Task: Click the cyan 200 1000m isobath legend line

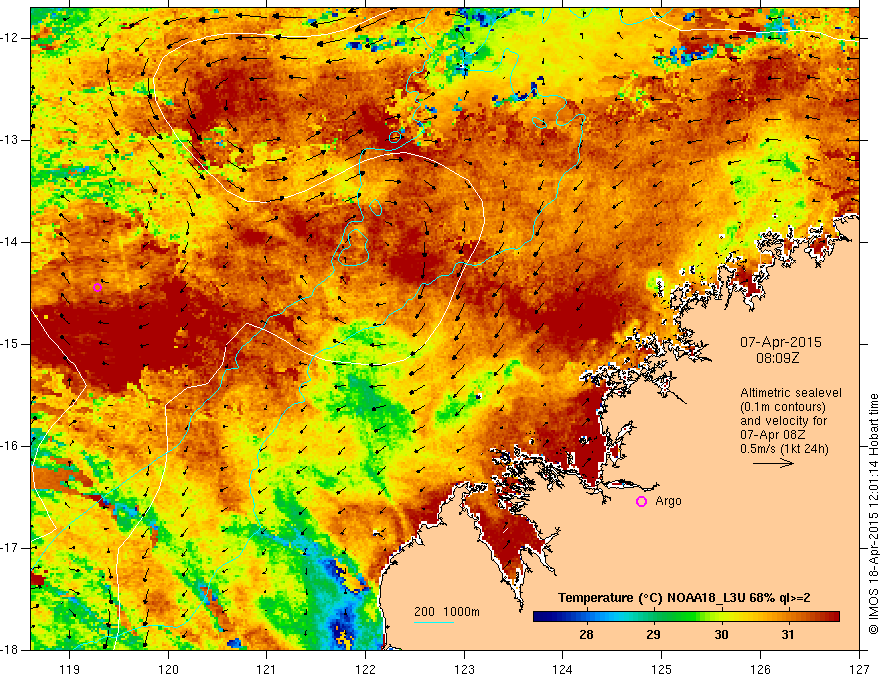Action: tap(434, 622)
